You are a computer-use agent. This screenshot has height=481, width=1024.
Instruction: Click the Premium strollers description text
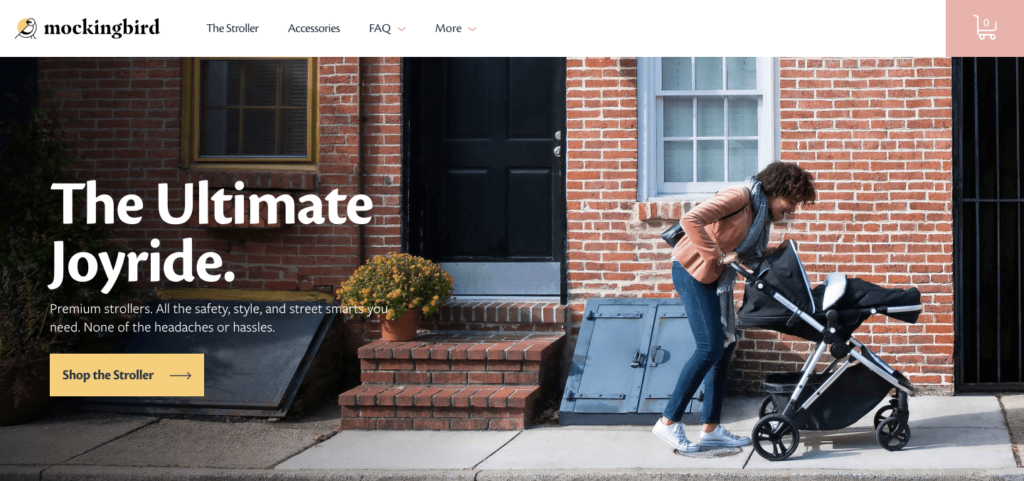click(x=219, y=318)
